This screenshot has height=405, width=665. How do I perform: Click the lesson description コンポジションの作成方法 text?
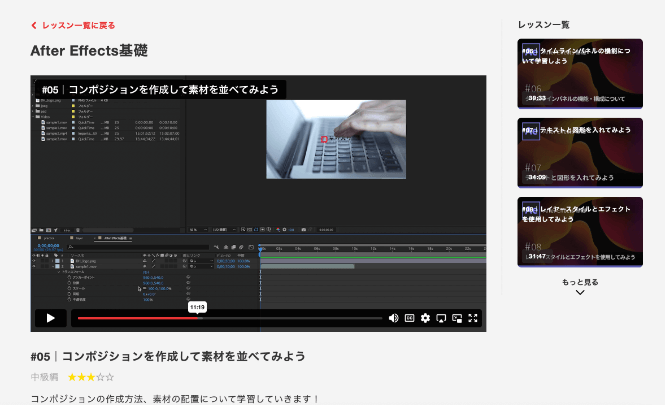click(x=175, y=399)
